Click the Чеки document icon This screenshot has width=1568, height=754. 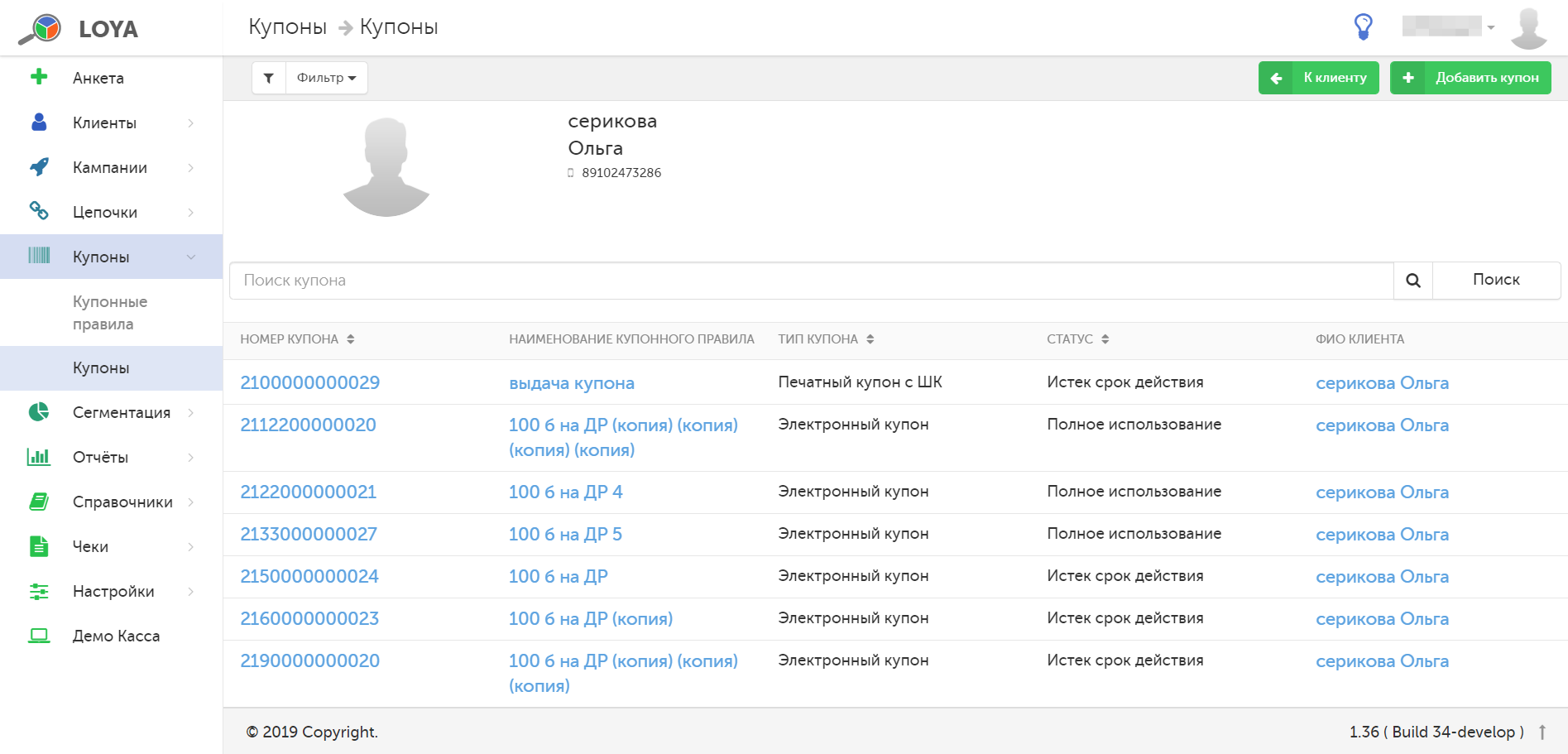(x=39, y=545)
